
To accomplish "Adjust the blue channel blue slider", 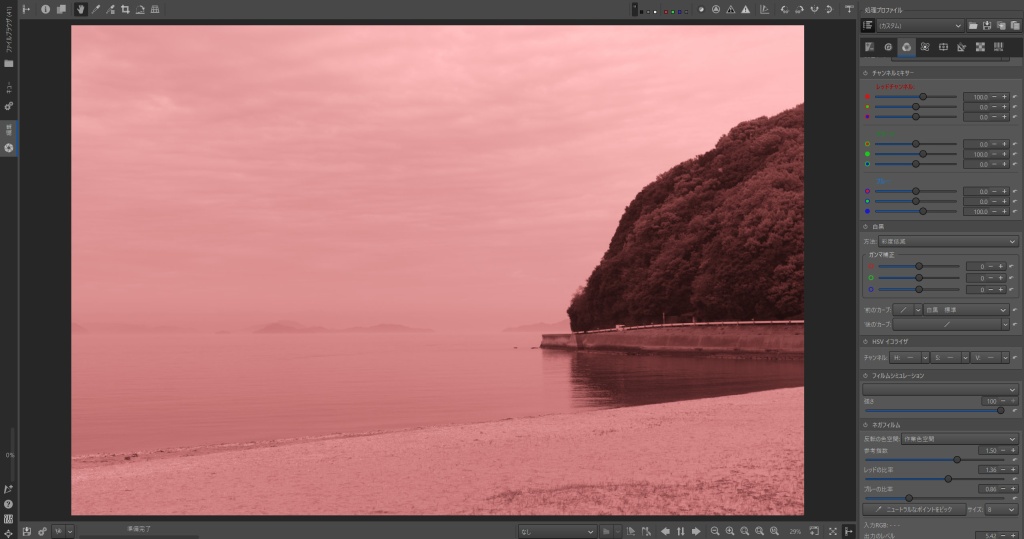I will [x=916, y=211].
